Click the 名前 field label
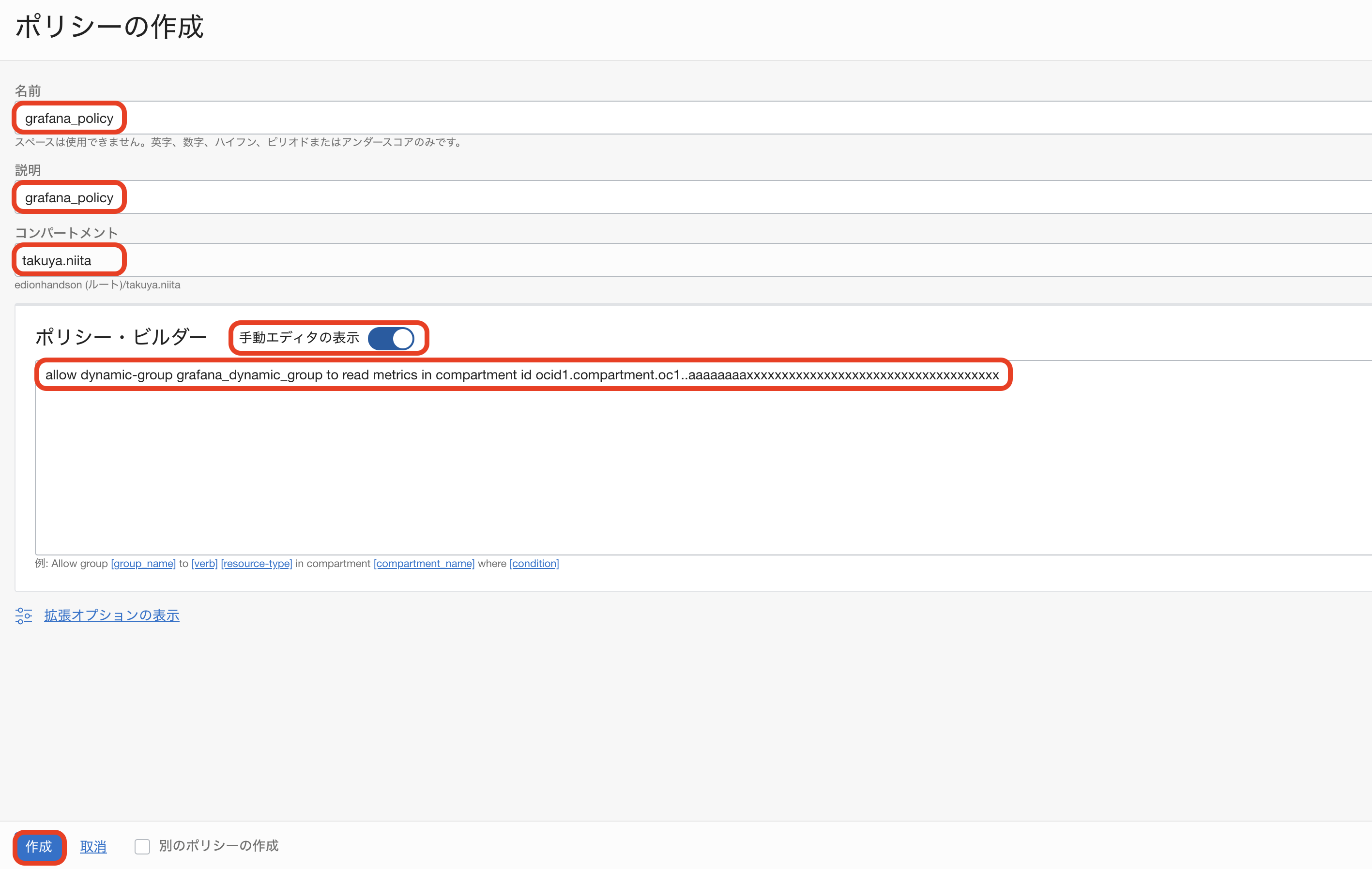 click(27, 90)
